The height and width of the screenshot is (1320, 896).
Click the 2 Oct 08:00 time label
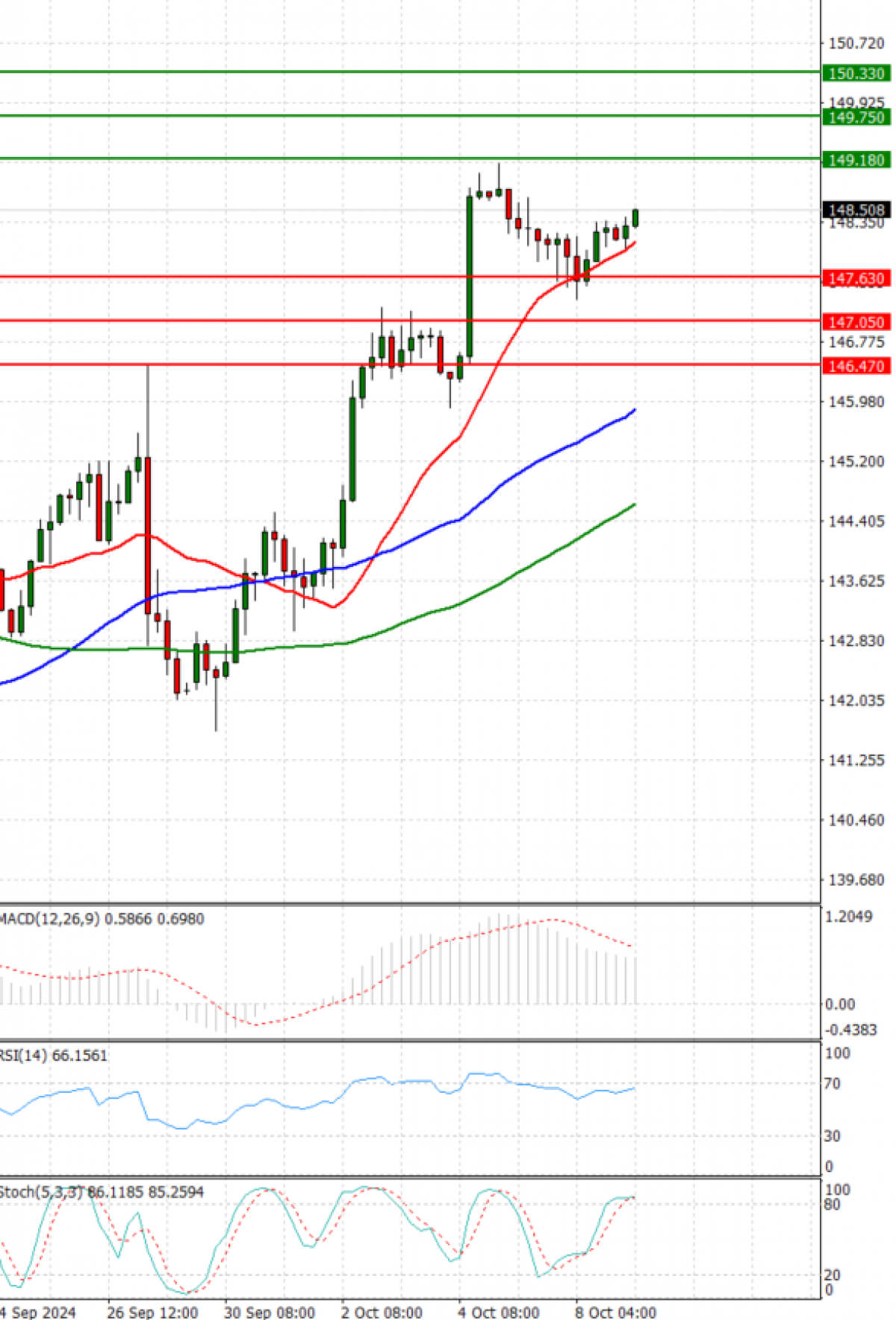382,1312
